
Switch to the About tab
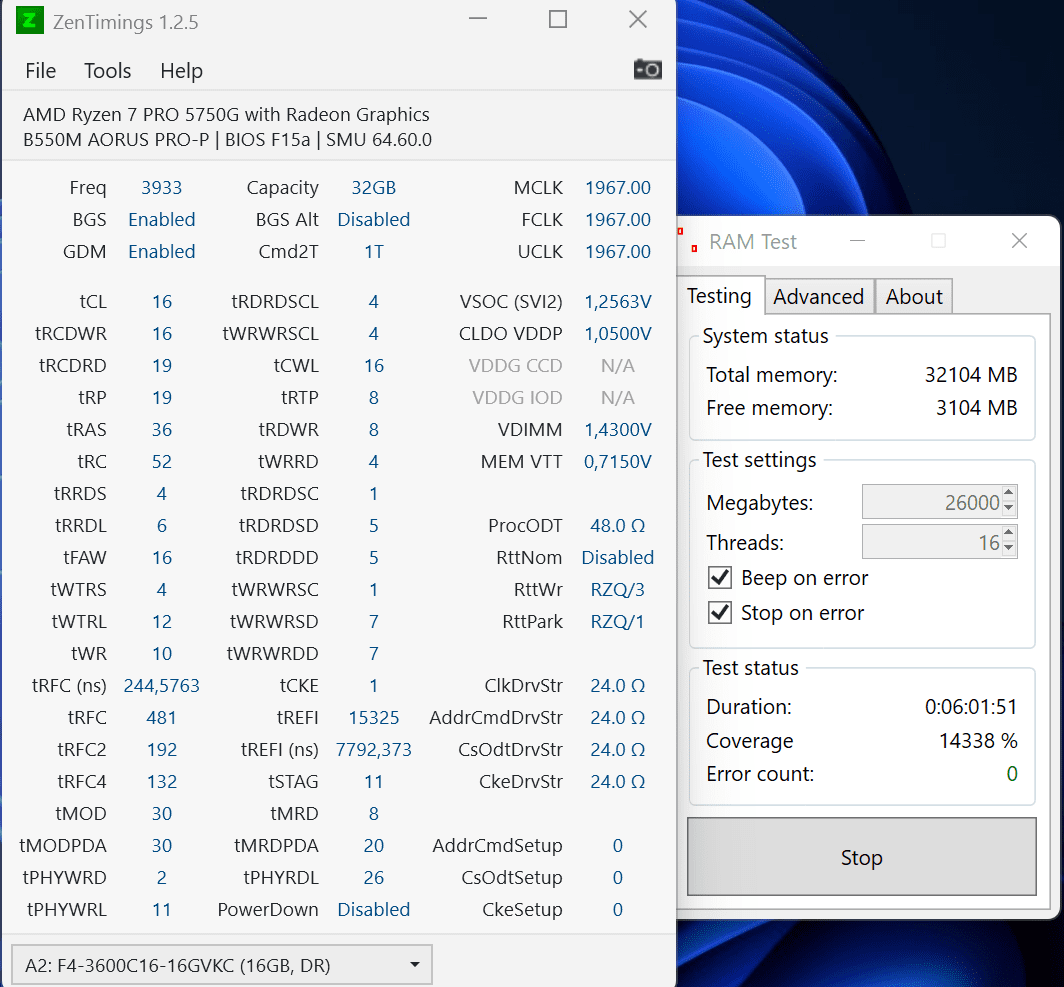pyautogui.click(x=914, y=296)
